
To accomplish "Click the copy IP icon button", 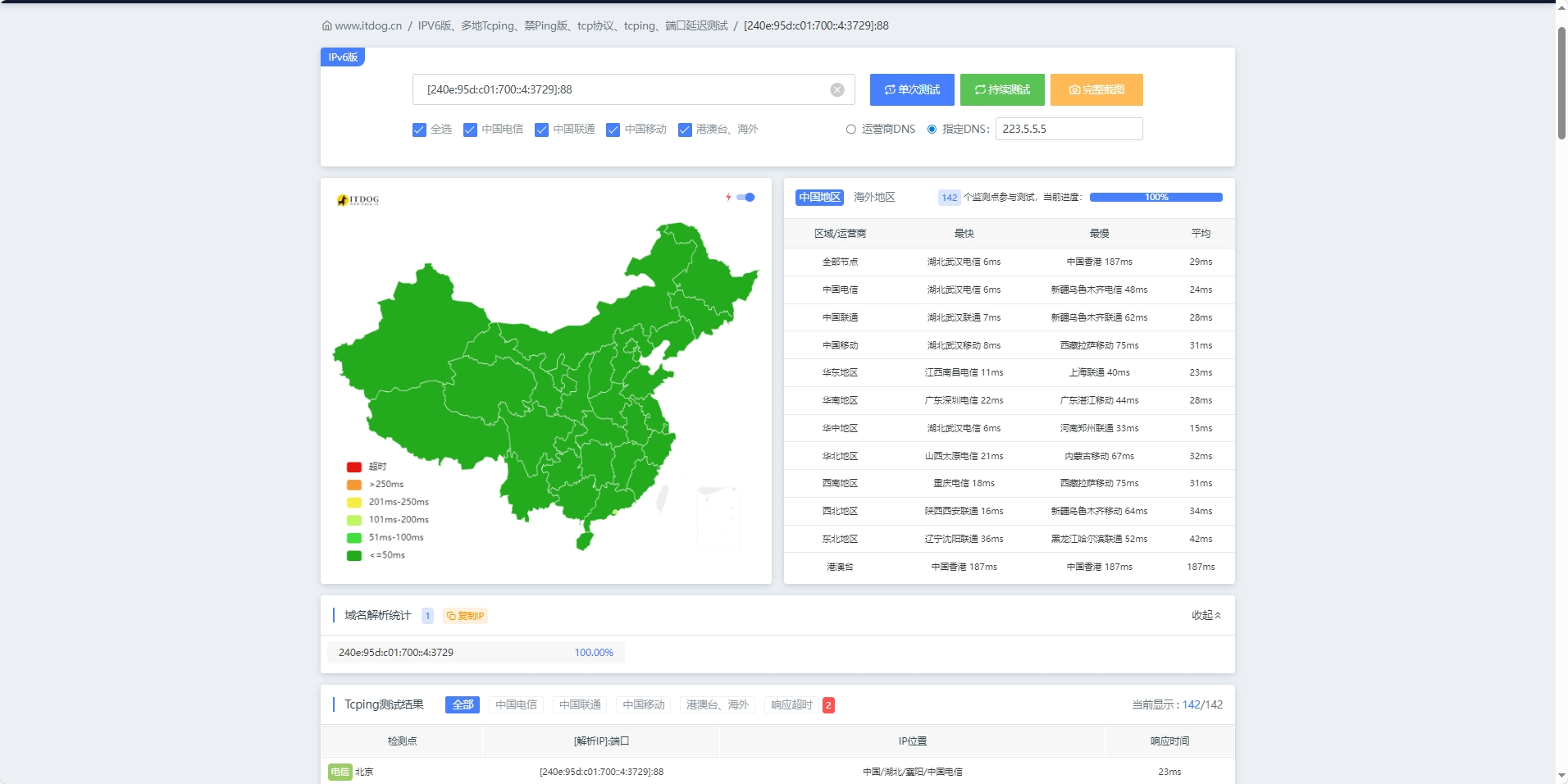I will (x=465, y=616).
